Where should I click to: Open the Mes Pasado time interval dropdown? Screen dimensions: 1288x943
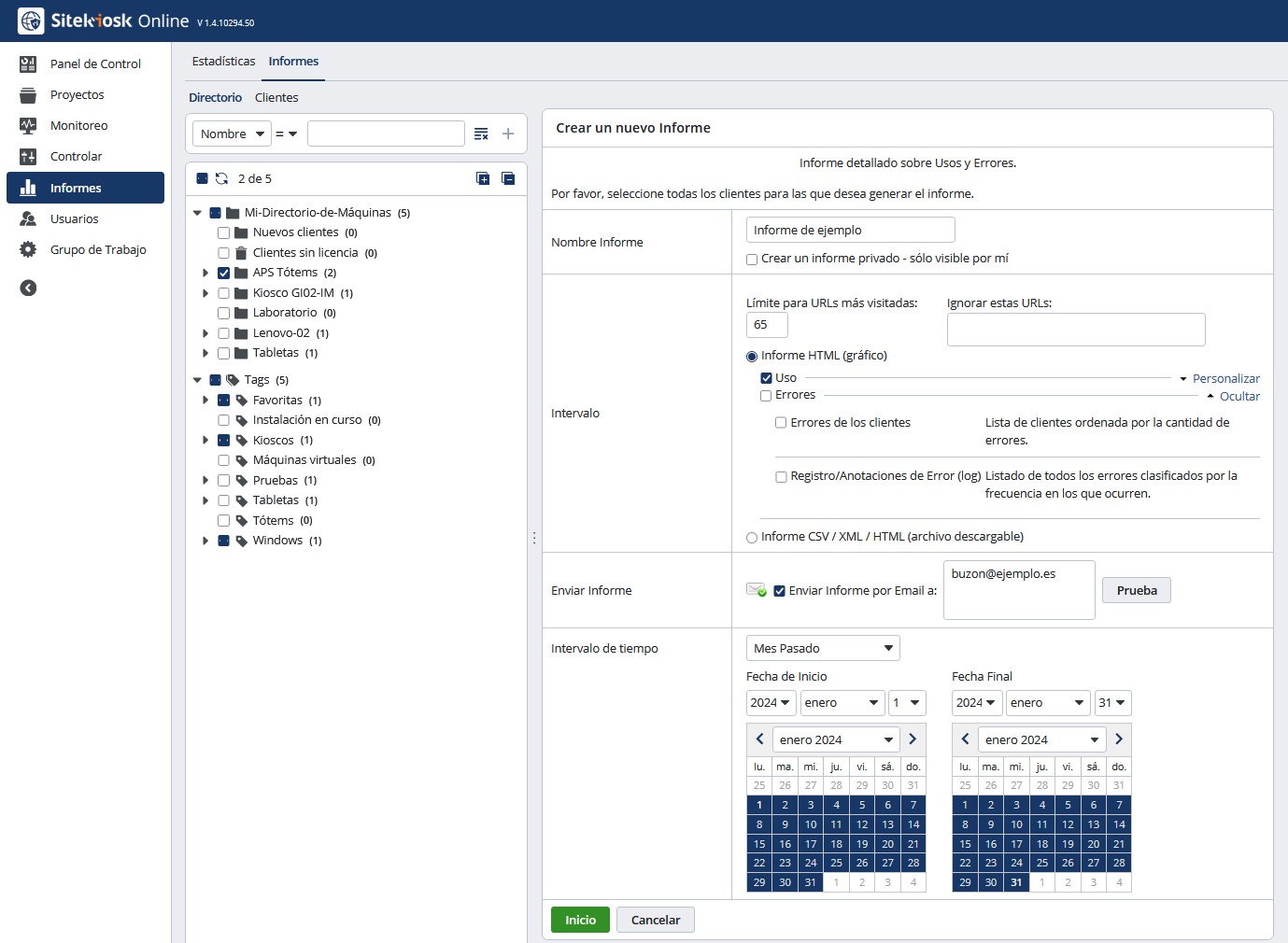823,648
